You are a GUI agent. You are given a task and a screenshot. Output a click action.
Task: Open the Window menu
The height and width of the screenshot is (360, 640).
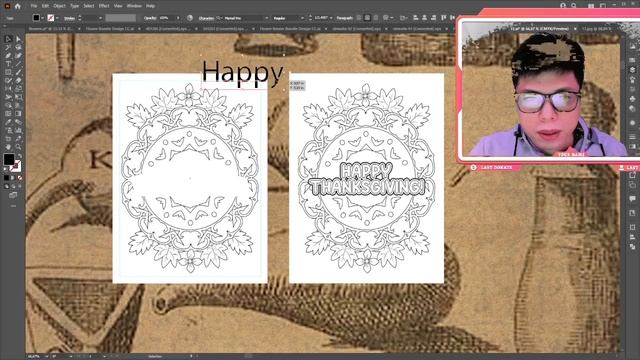(x=134, y=6)
